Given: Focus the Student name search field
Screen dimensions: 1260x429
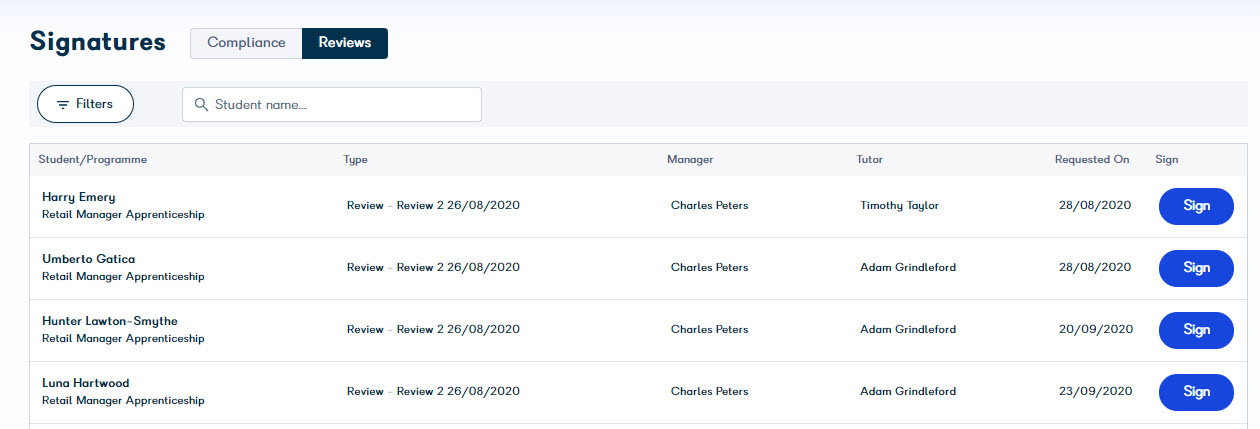Looking at the screenshot, I should [x=332, y=105].
